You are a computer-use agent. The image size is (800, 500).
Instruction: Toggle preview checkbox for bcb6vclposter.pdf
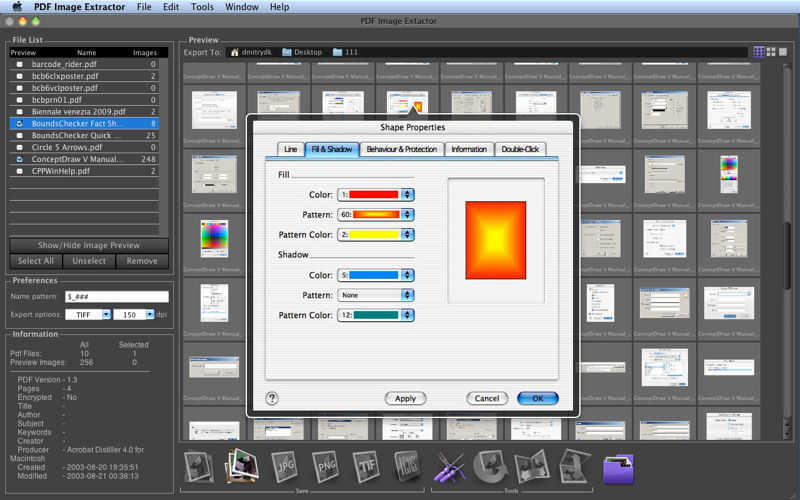point(19,88)
